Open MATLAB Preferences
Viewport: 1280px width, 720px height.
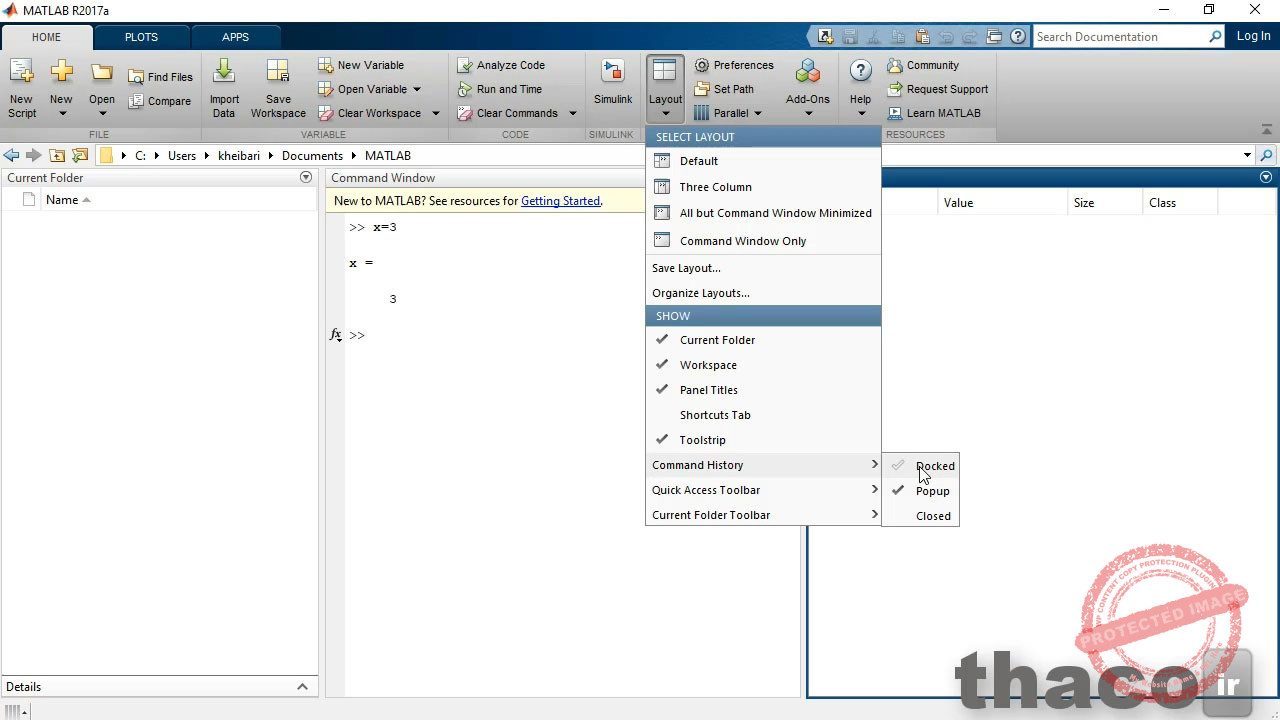coord(735,64)
